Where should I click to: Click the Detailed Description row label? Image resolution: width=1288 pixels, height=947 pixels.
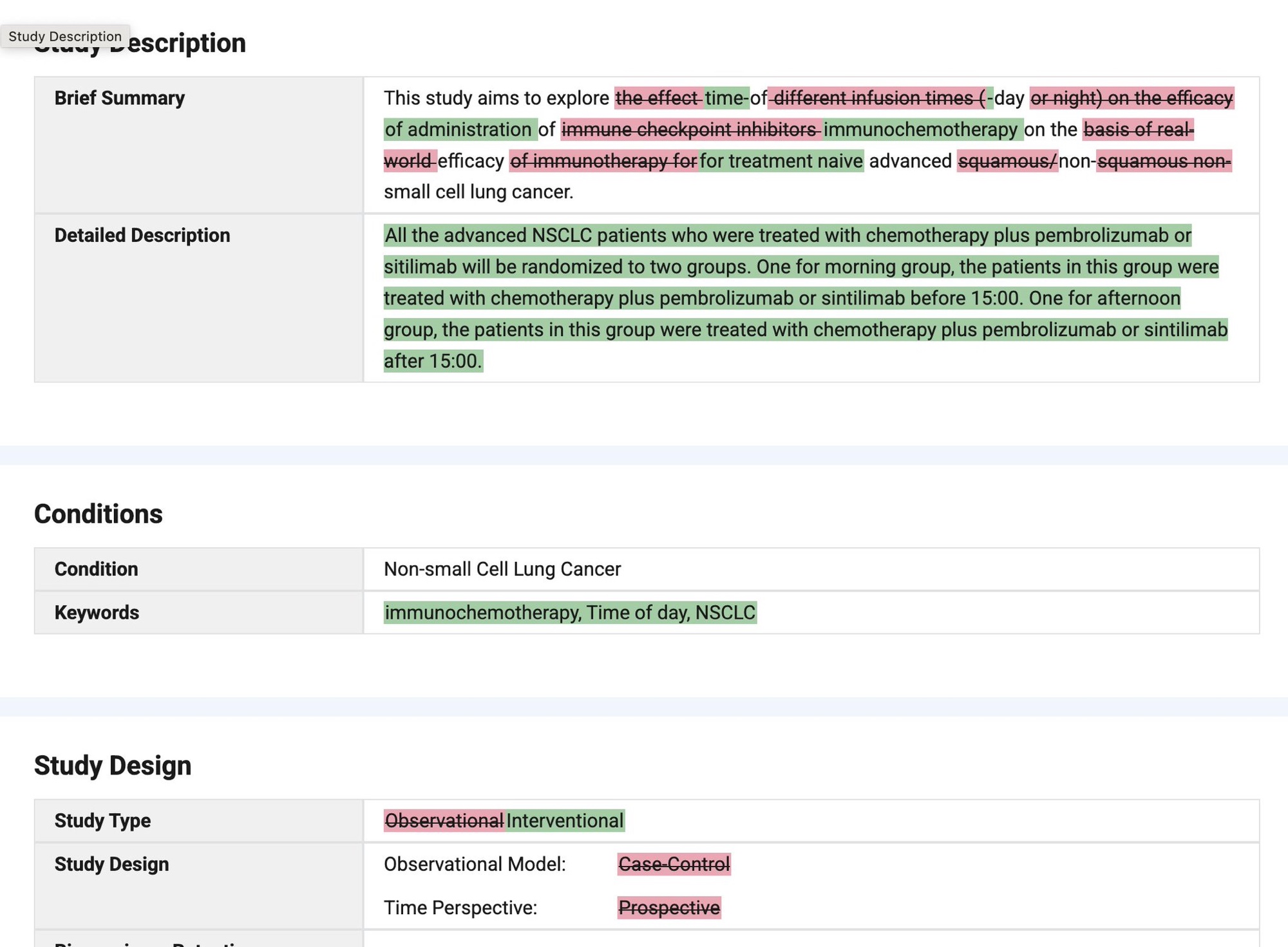142,235
